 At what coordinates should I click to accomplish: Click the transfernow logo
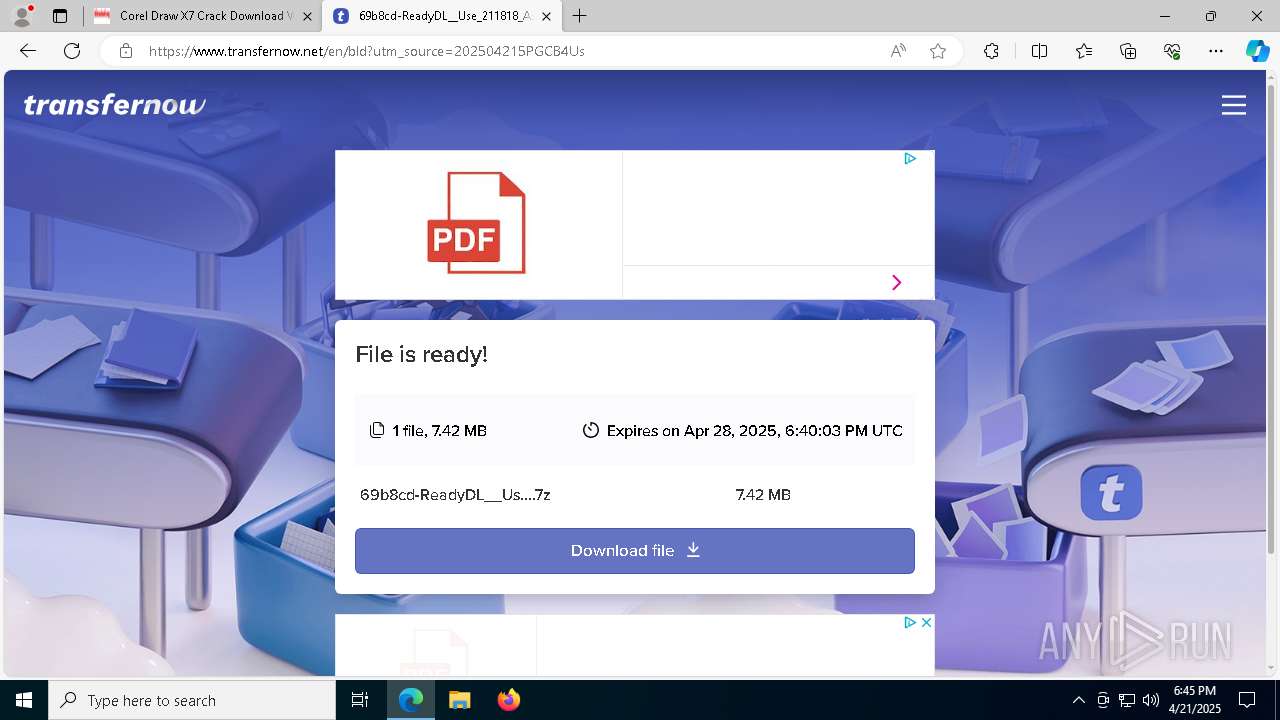pyautogui.click(x=114, y=105)
